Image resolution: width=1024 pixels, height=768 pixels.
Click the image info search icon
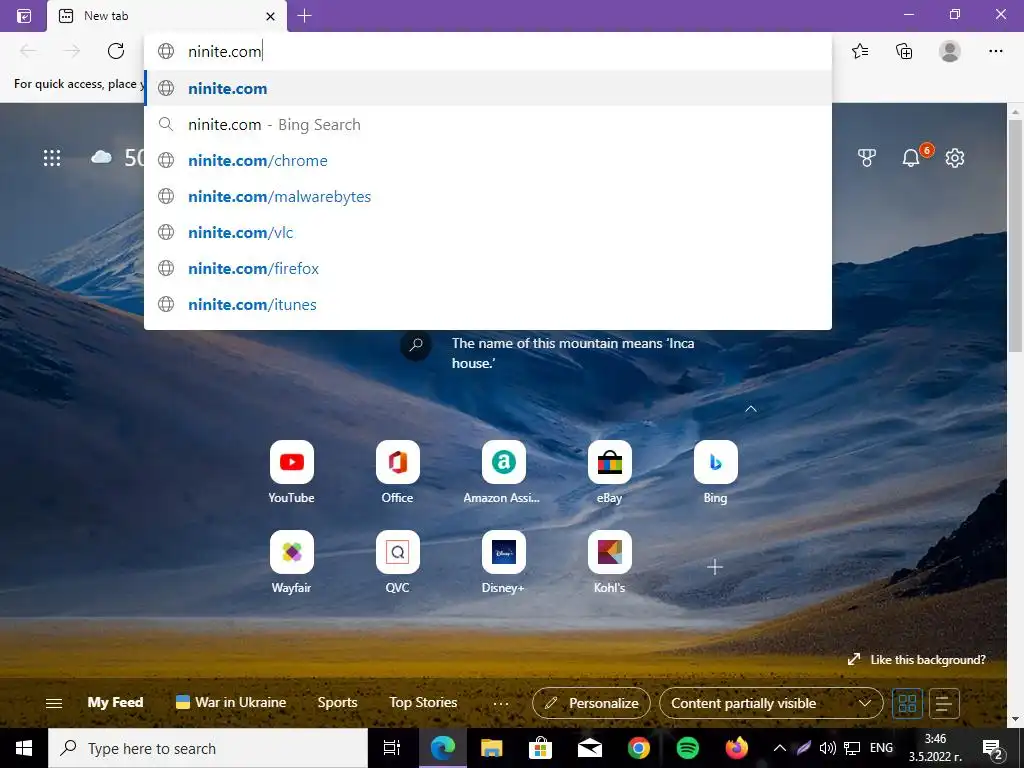click(x=416, y=345)
